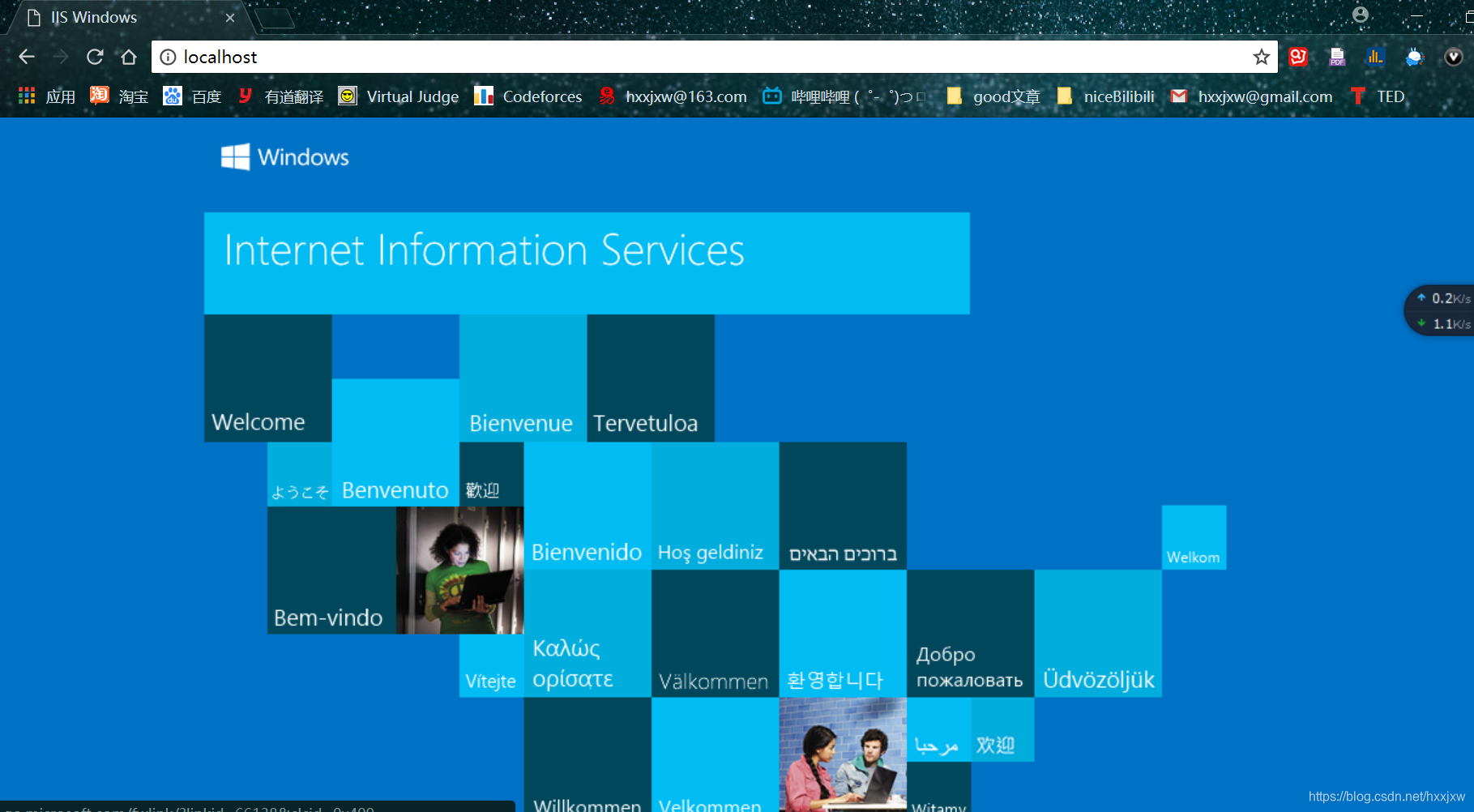The image size is (1474, 812).
Task: Click the Windows logo on the page
Action: click(284, 157)
